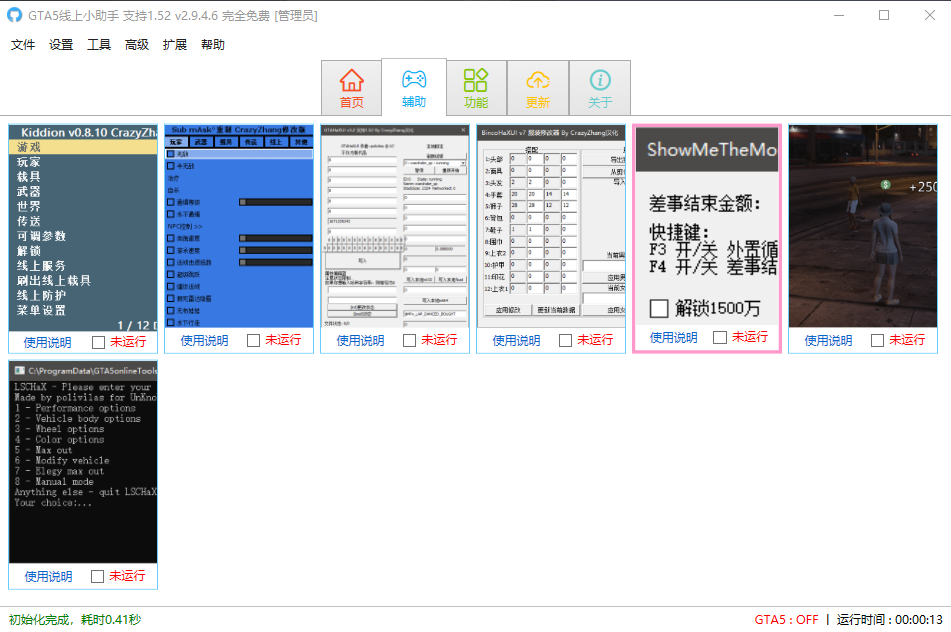
Task: Open the 功能 features grid icon
Action: coord(475,87)
